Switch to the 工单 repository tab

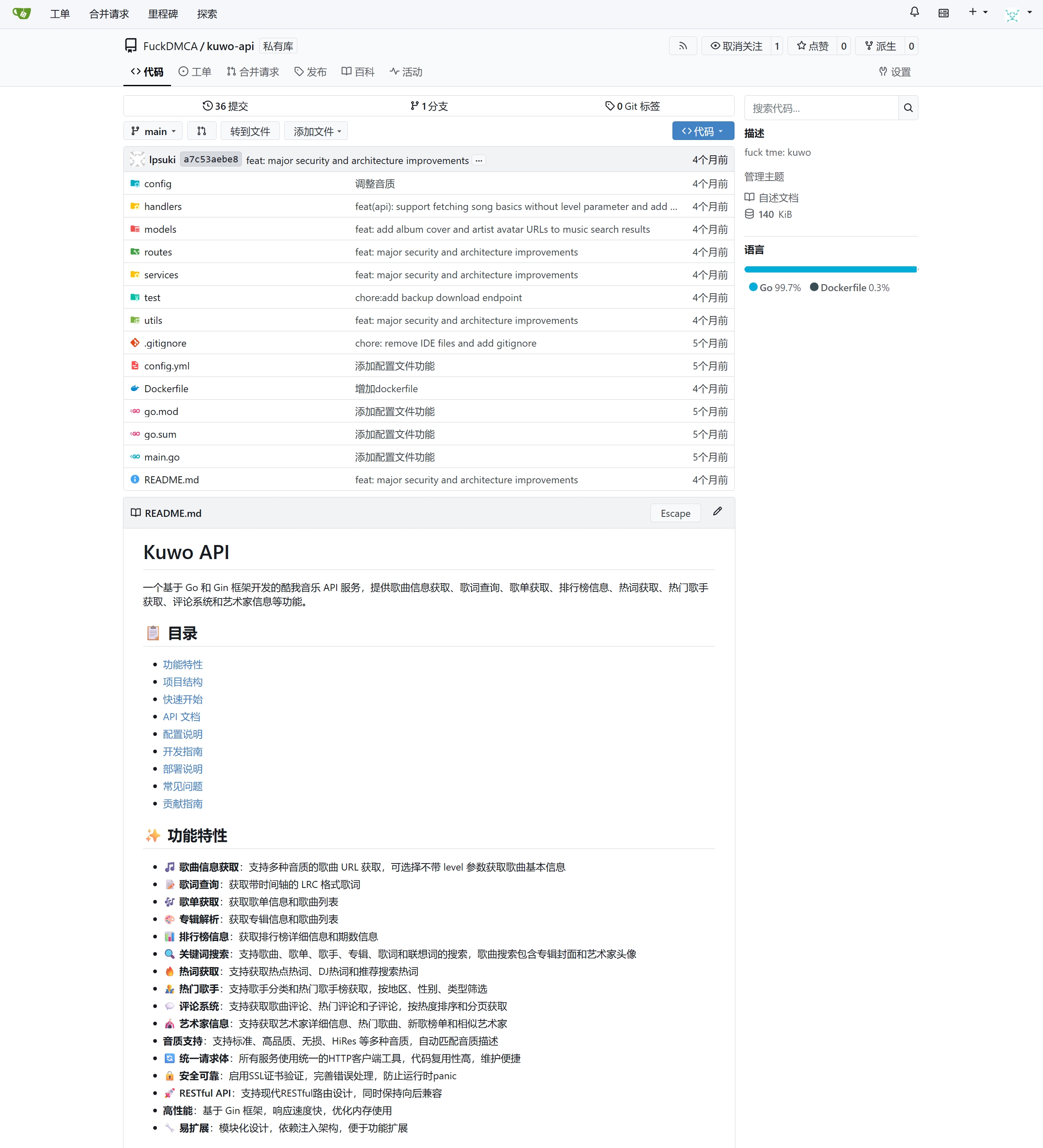point(195,72)
